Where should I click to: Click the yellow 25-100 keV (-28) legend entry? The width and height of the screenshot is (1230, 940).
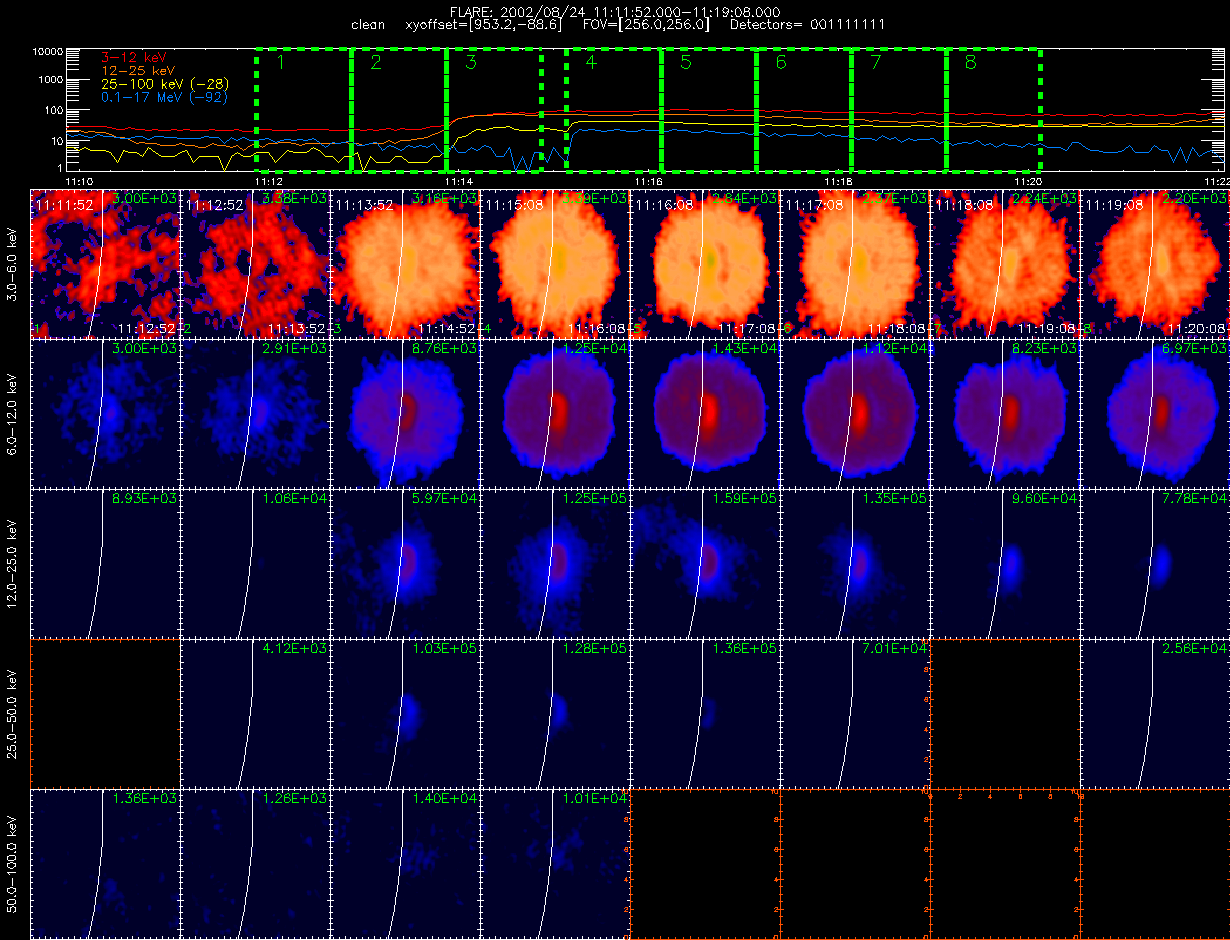point(164,85)
